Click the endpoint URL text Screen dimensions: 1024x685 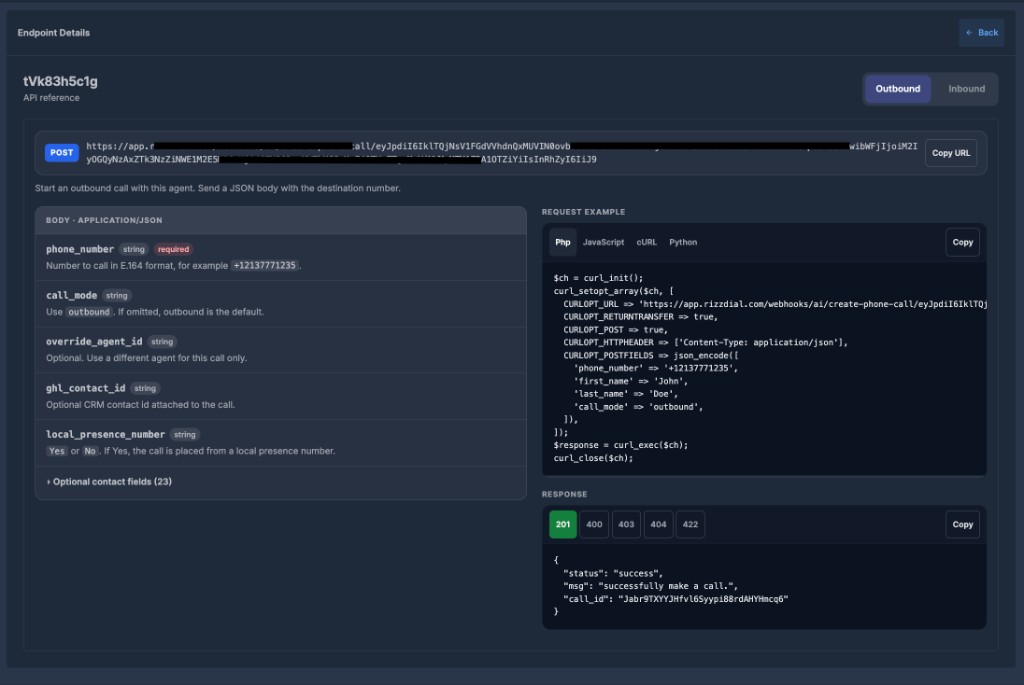(502, 153)
